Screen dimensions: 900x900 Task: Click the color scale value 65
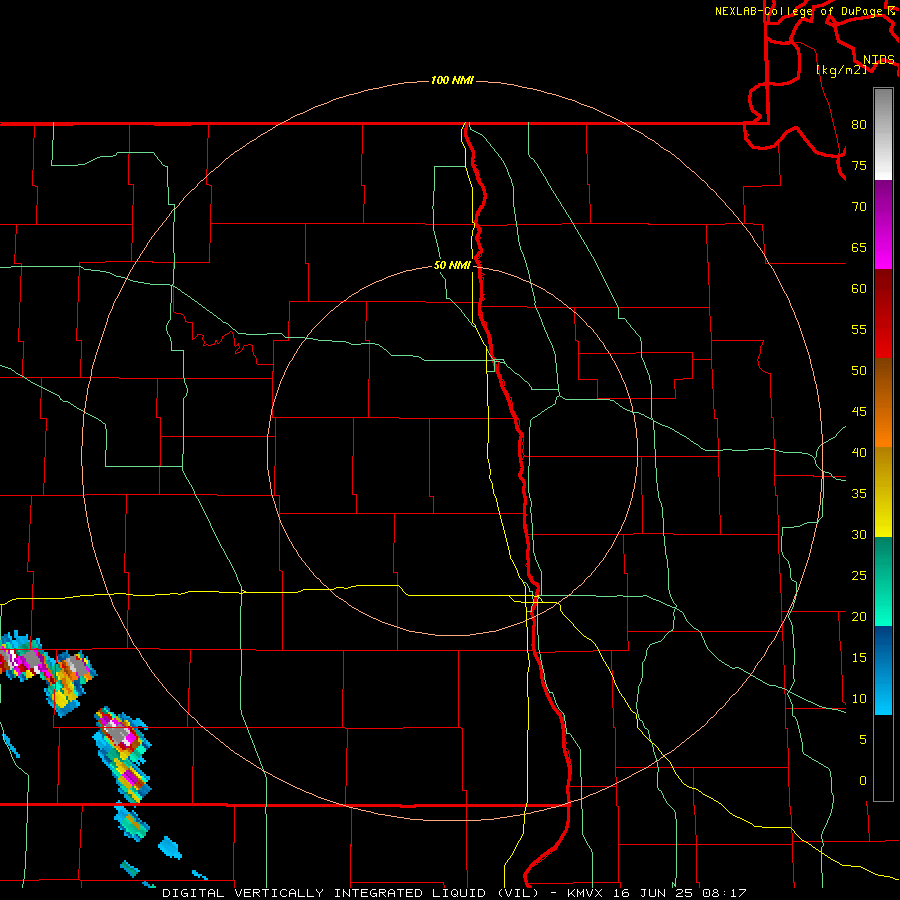(x=859, y=247)
